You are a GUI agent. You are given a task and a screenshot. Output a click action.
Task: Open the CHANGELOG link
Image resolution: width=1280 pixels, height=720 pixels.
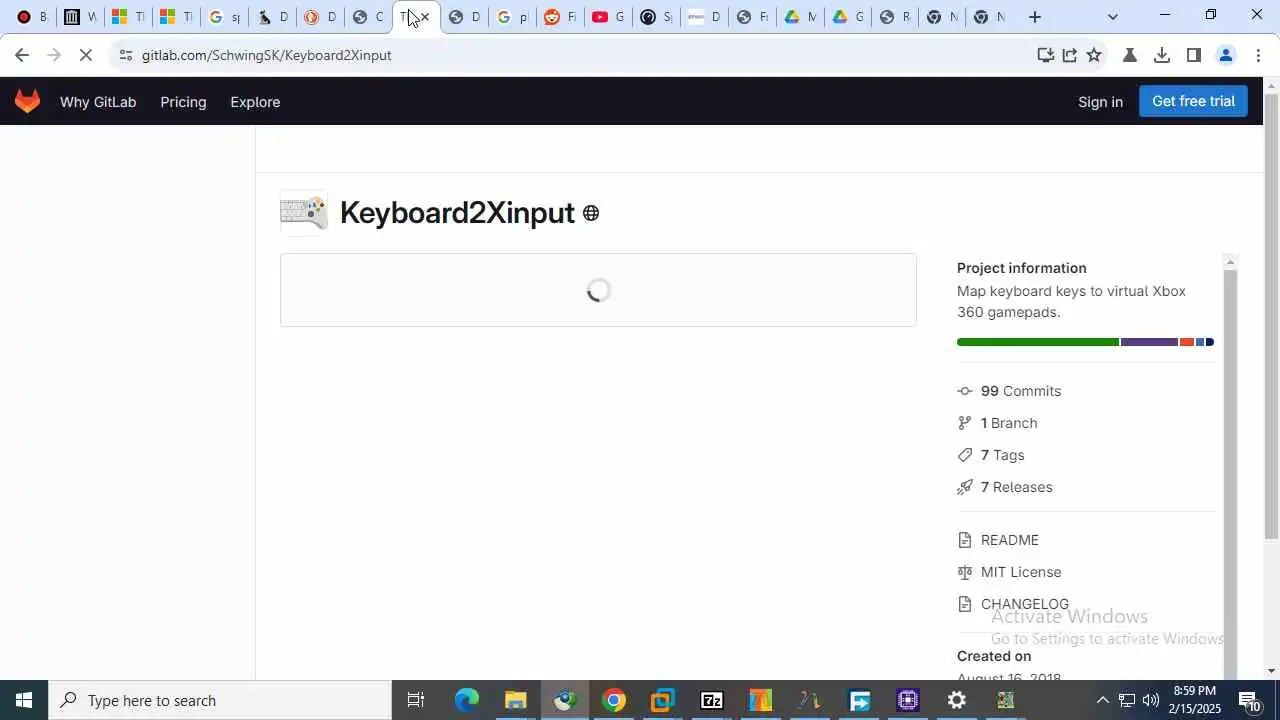[x=1025, y=604]
